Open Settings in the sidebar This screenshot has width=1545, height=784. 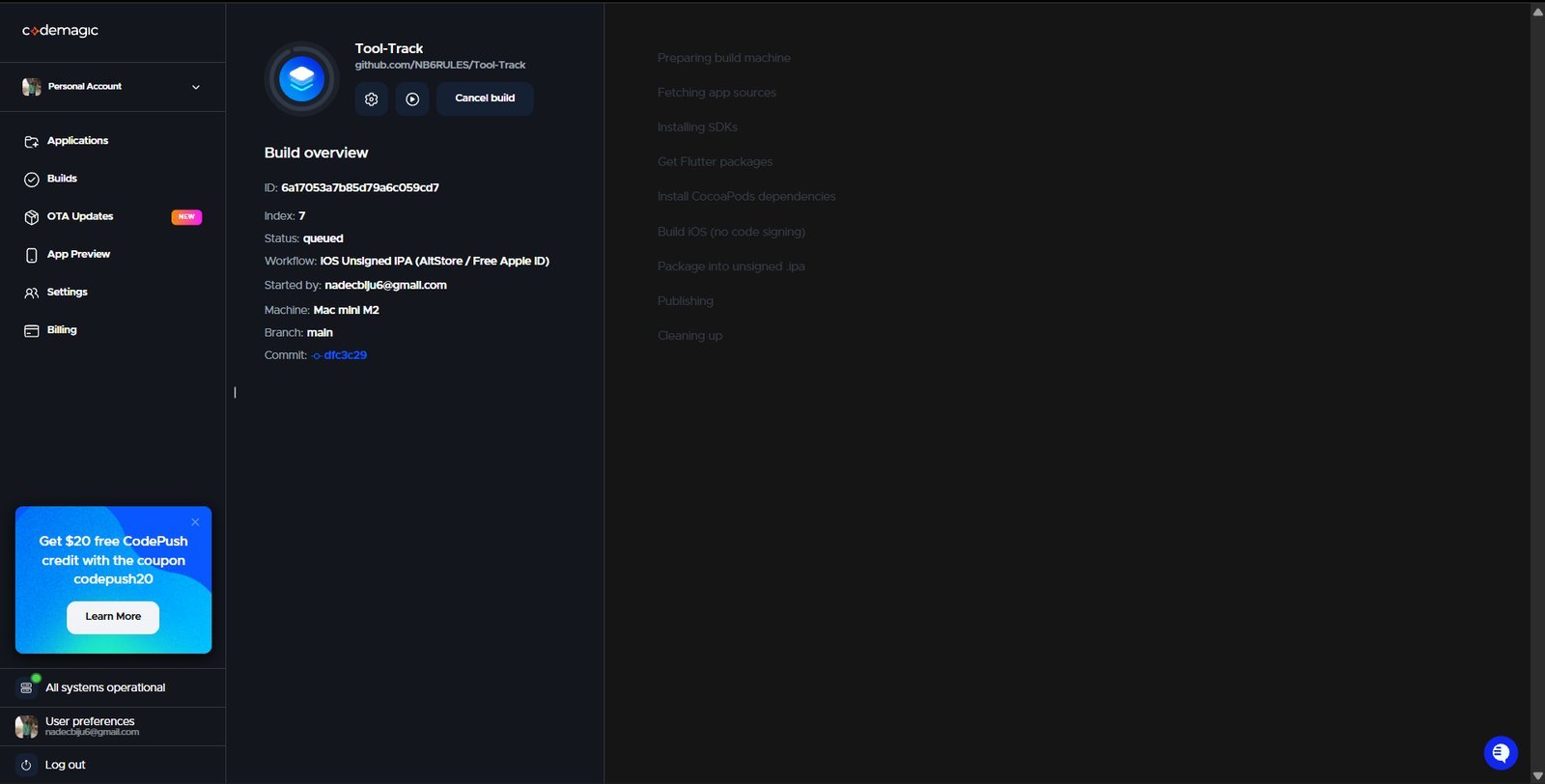67,293
